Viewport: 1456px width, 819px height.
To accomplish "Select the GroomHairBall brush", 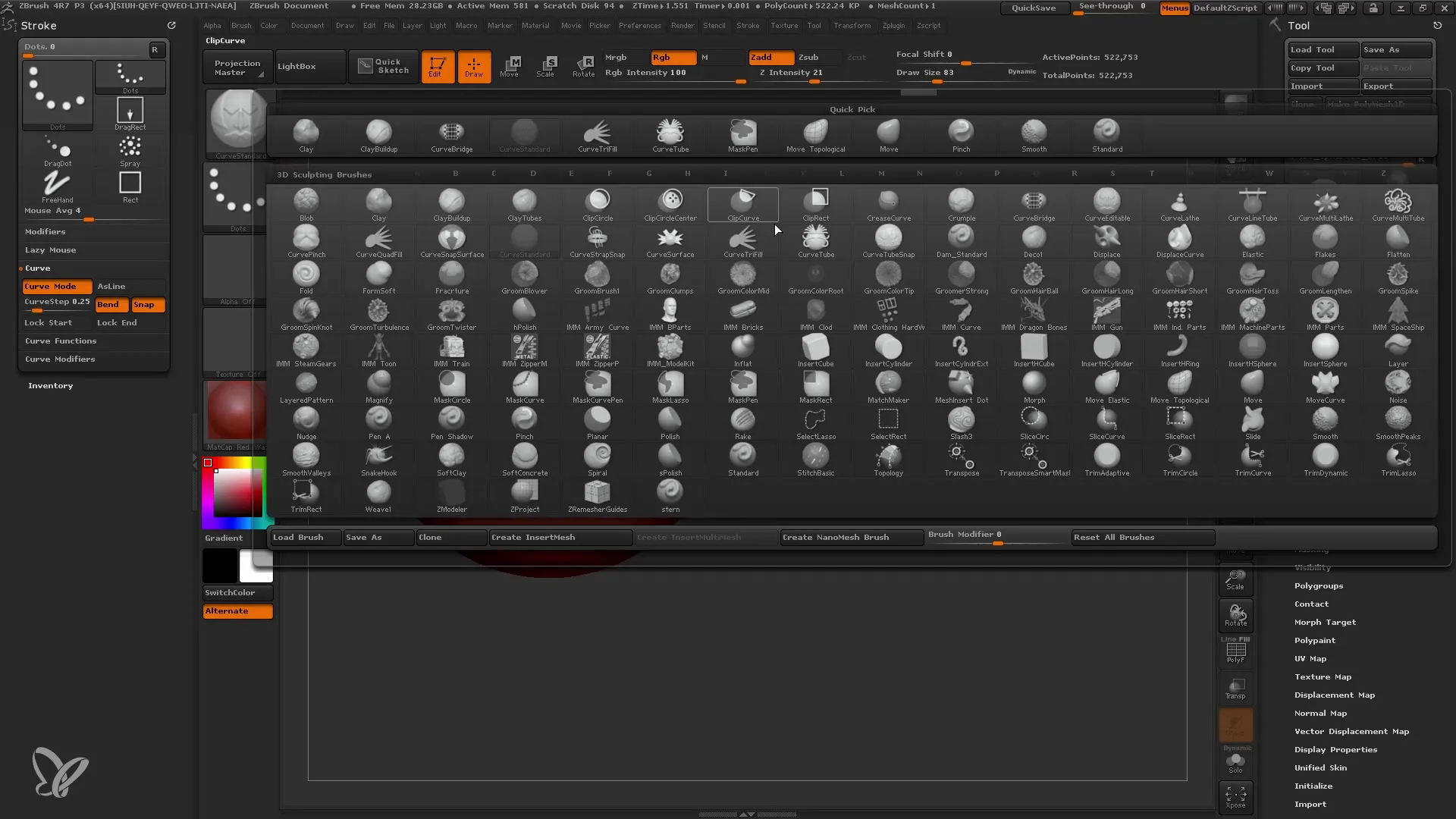I will [1034, 278].
